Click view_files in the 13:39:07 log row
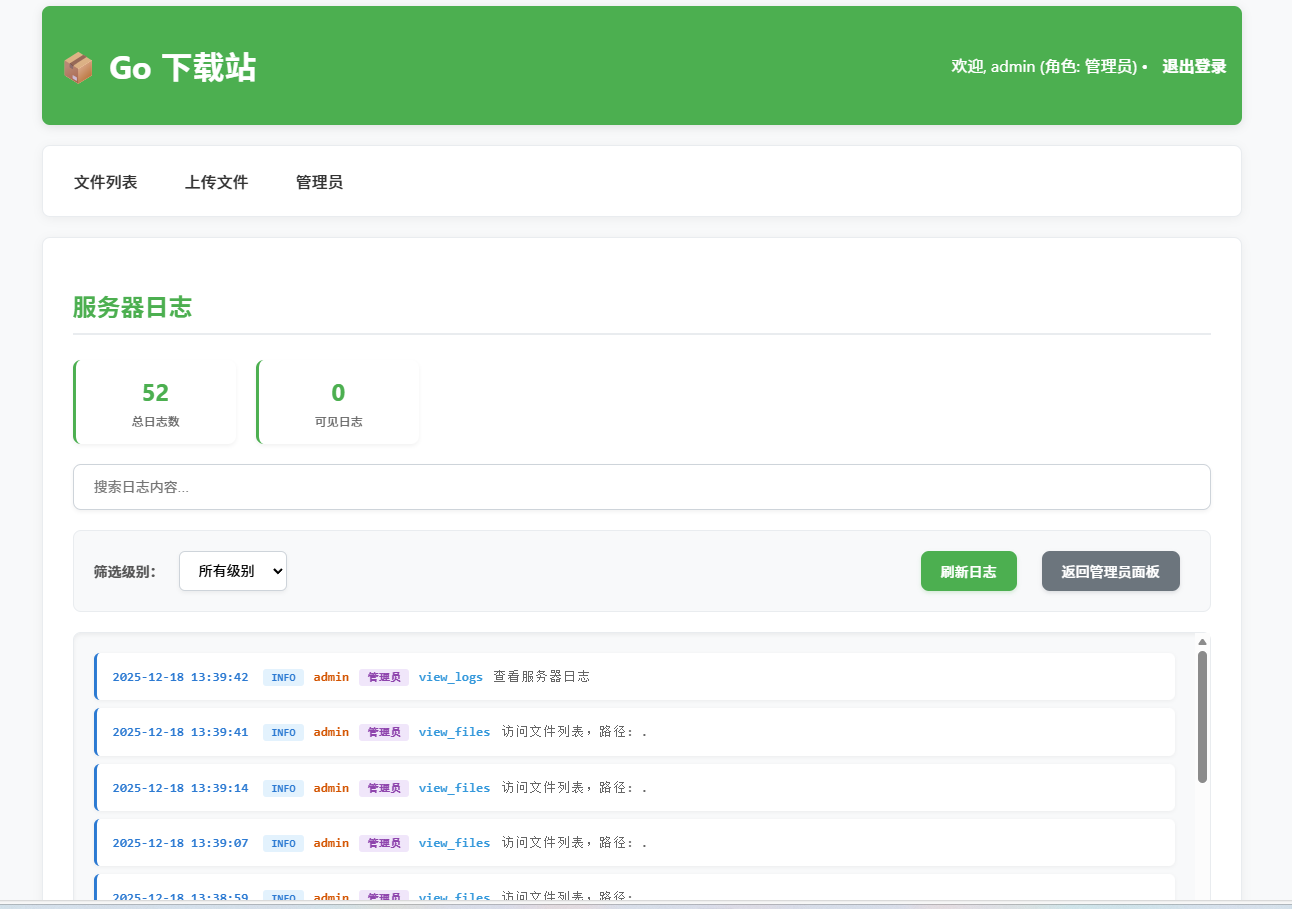This screenshot has height=909, width=1292. pyautogui.click(x=455, y=843)
